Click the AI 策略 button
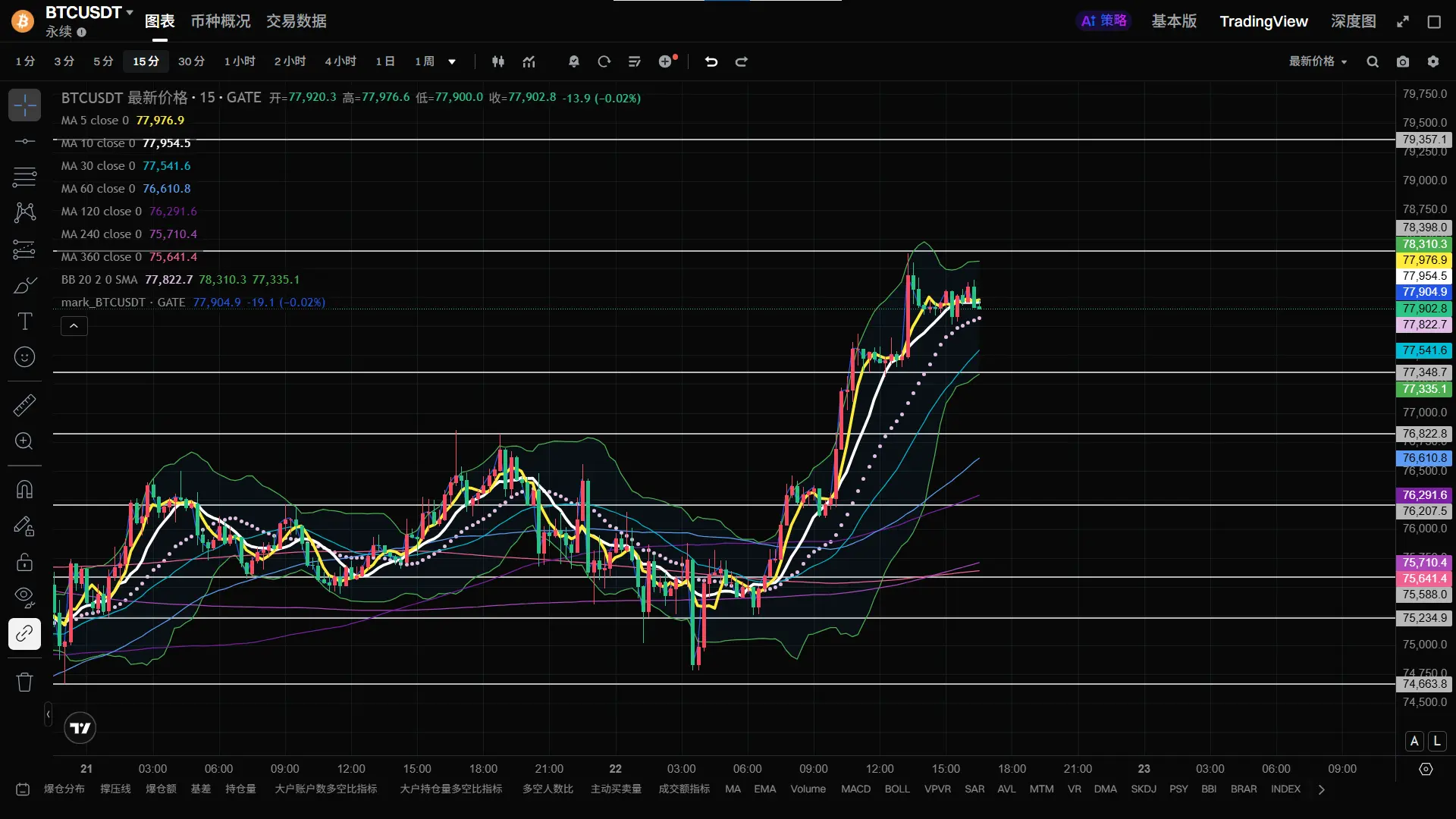 (1103, 21)
